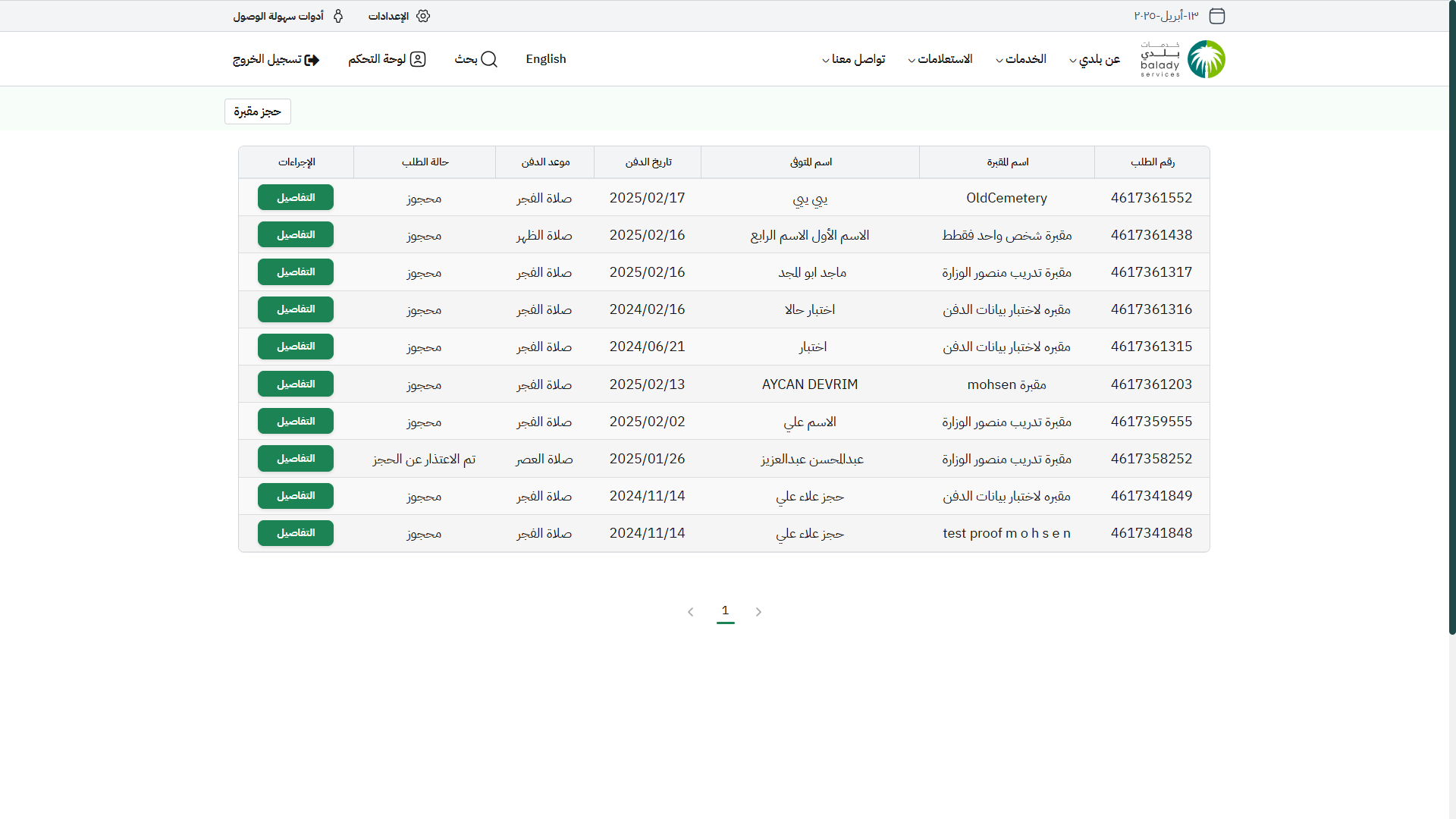Click the رقم الطلب column header
Screen dimensions: 1456x819
1152,162
